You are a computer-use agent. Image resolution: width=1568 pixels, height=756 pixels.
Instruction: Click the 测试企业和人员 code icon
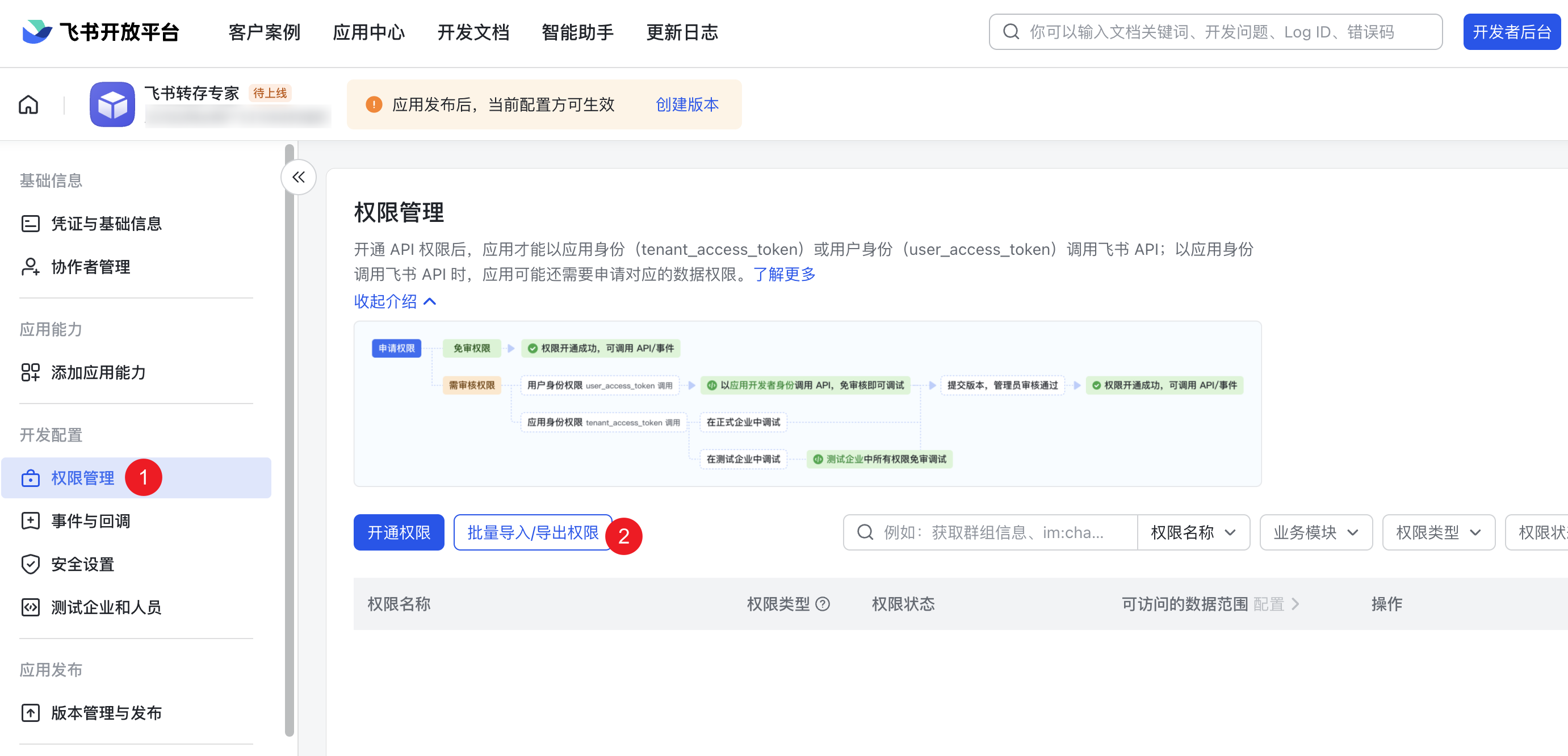(31, 607)
